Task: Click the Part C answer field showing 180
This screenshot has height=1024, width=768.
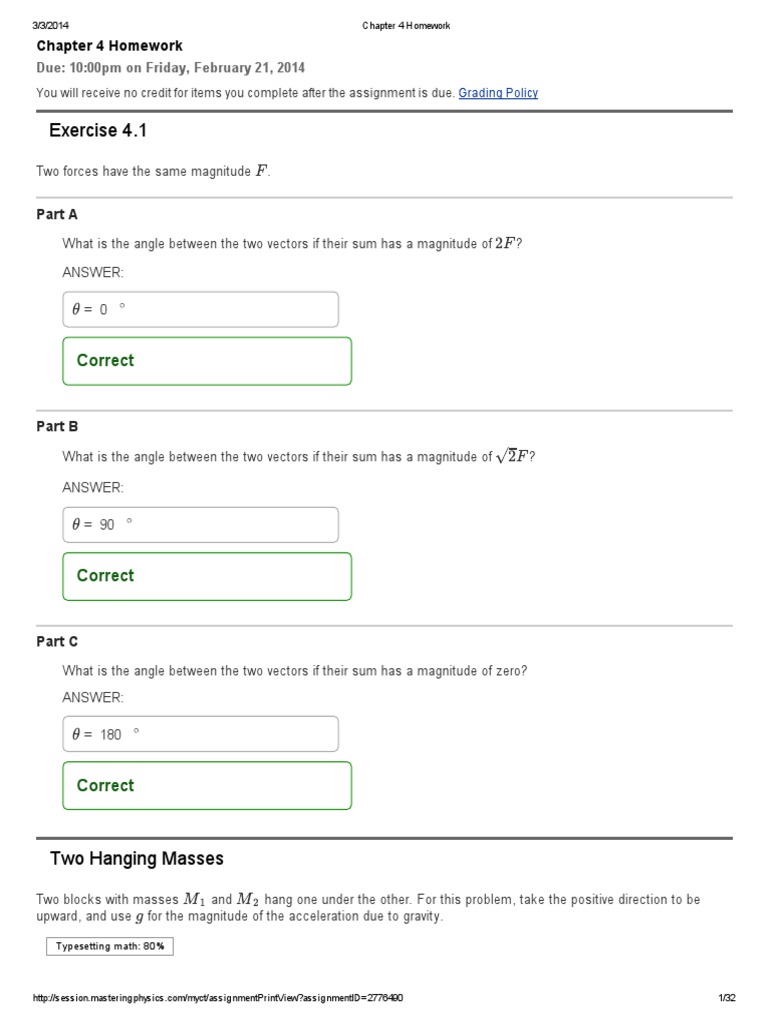Action: 200,734
